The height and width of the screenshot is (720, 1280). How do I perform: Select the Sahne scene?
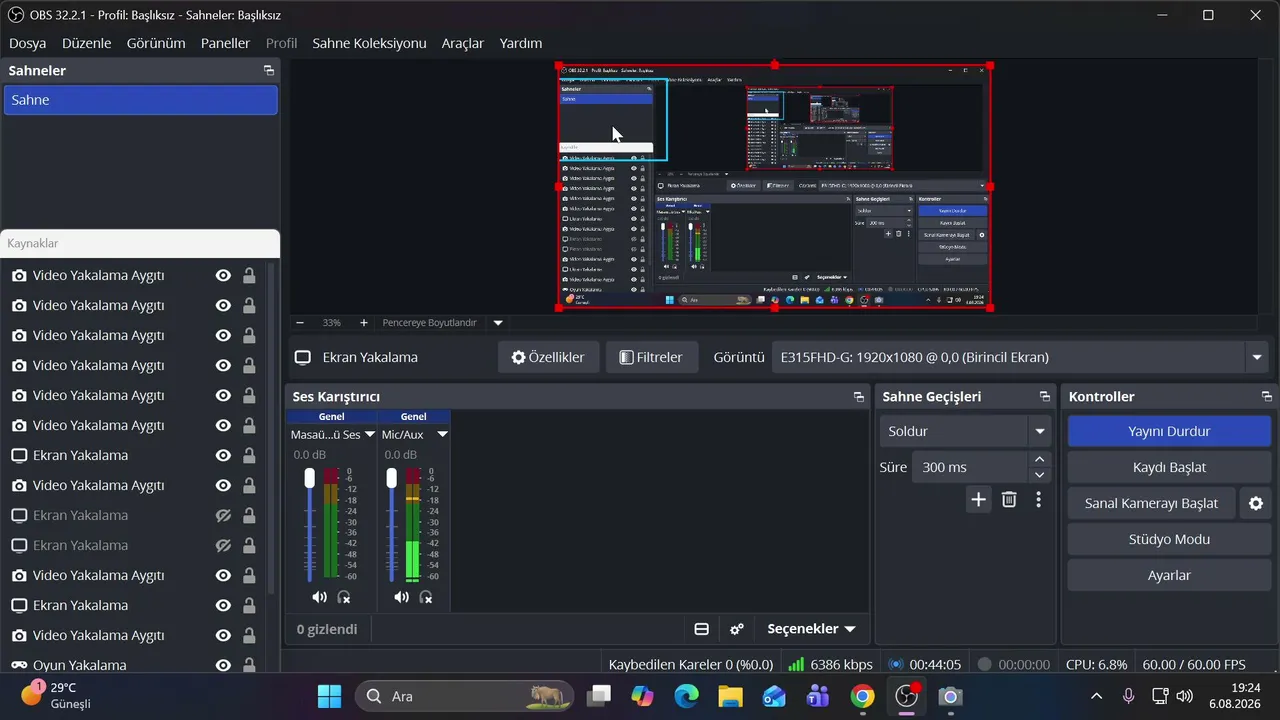point(141,100)
